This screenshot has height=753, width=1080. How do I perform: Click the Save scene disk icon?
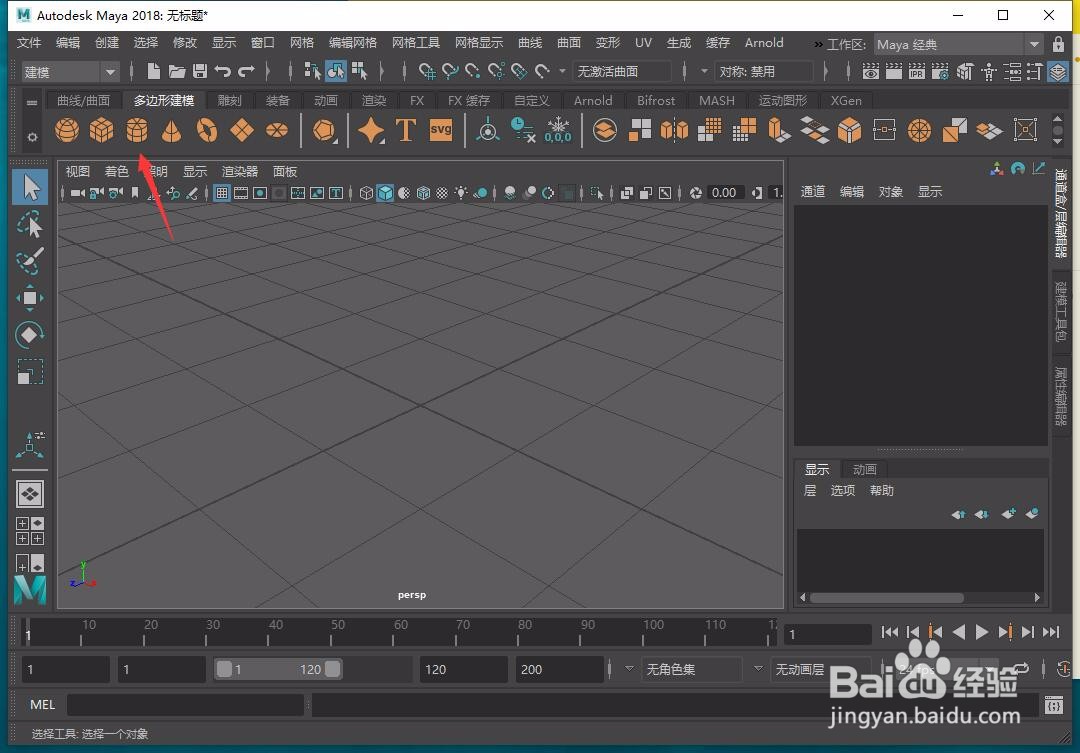click(200, 71)
